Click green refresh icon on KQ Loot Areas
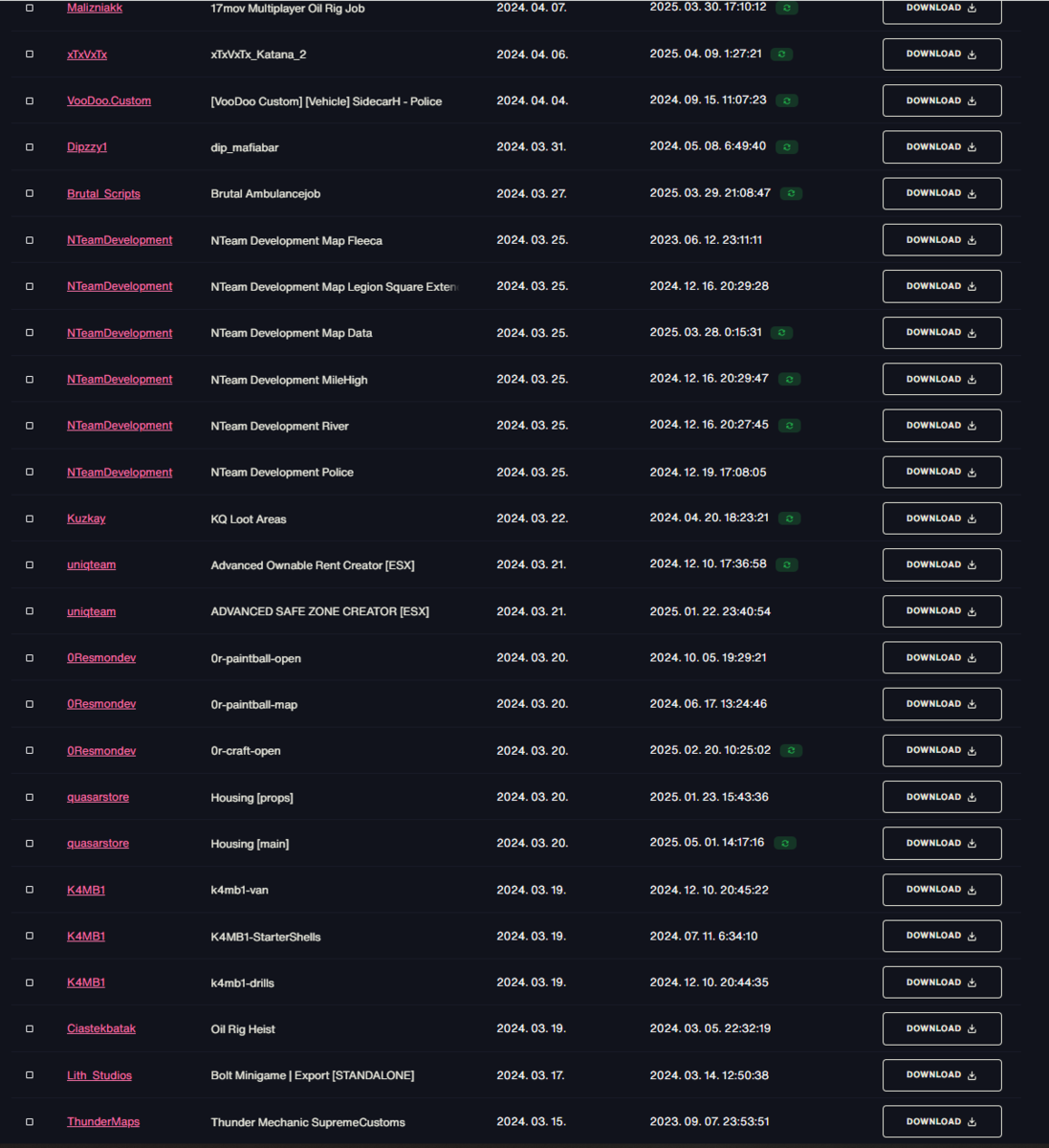Screen dimensions: 1049x1148 789,519
